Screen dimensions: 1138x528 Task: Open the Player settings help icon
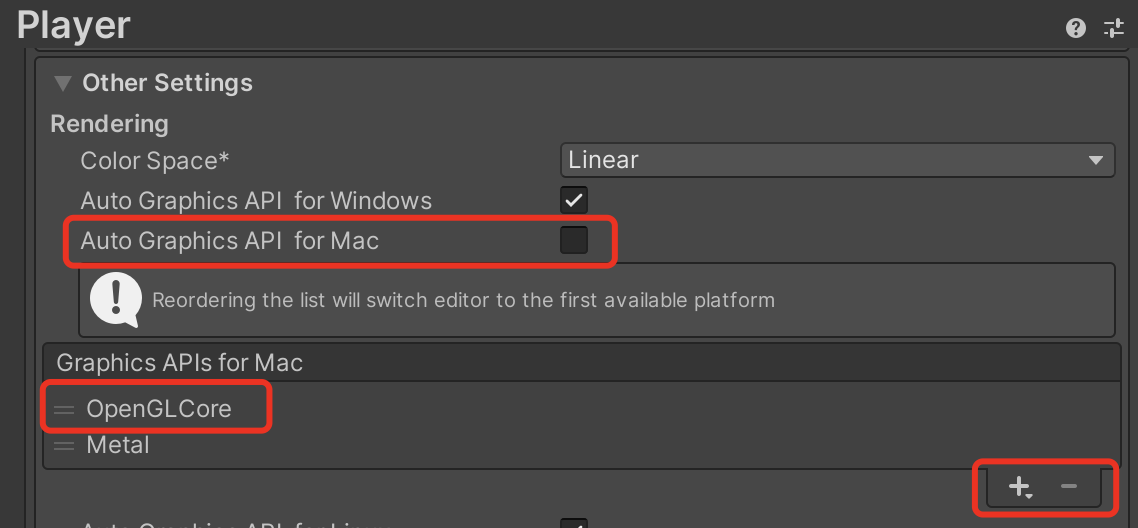tap(1076, 28)
